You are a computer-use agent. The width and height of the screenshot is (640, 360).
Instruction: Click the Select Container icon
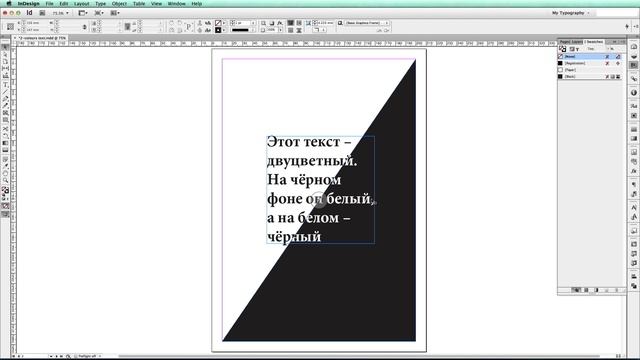click(x=200, y=23)
